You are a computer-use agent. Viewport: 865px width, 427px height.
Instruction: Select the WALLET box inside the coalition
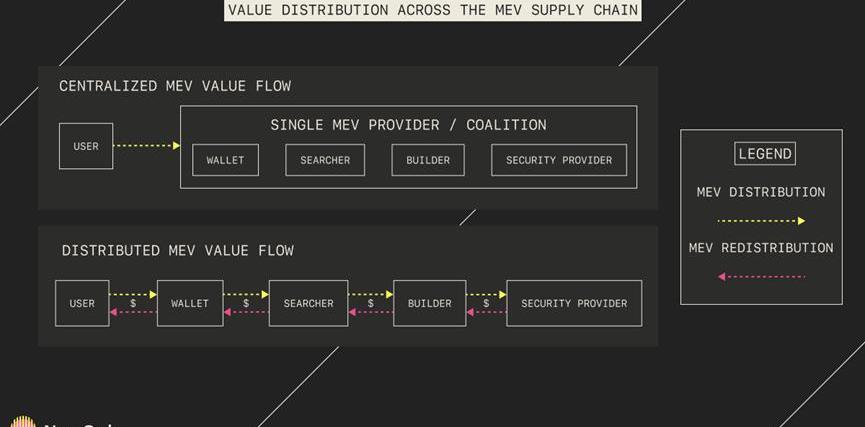[225, 160]
